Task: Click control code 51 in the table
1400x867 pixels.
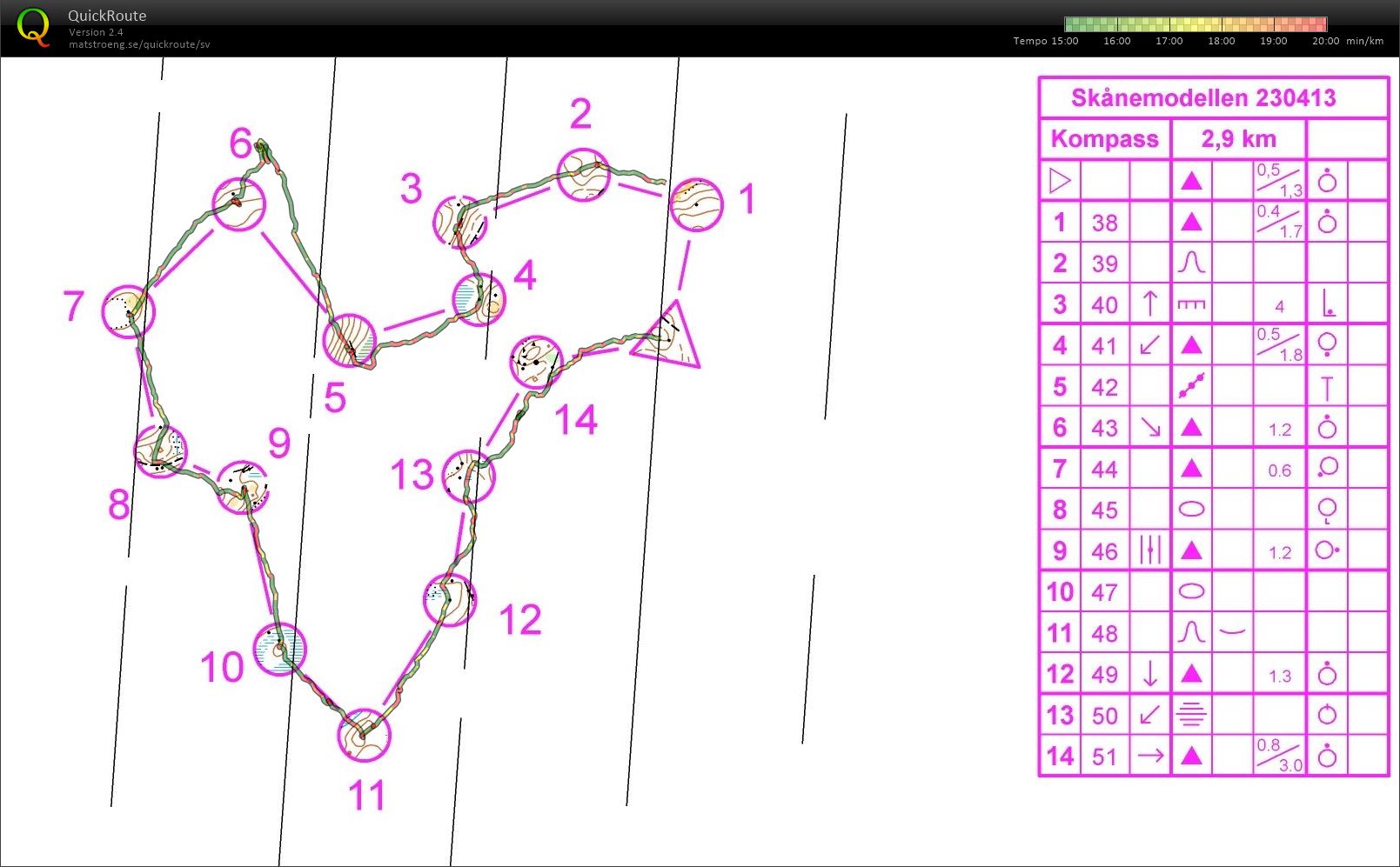Action: [1105, 757]
